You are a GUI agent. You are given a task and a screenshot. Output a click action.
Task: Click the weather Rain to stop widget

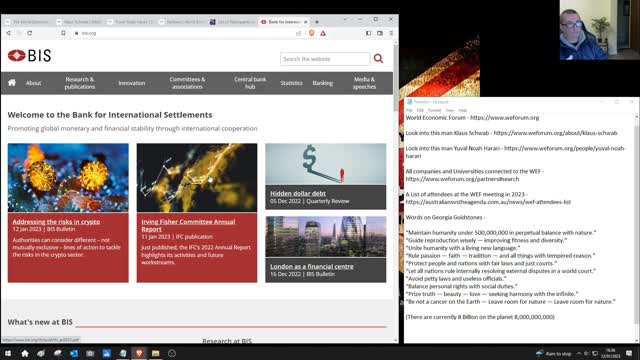point(553,353)
